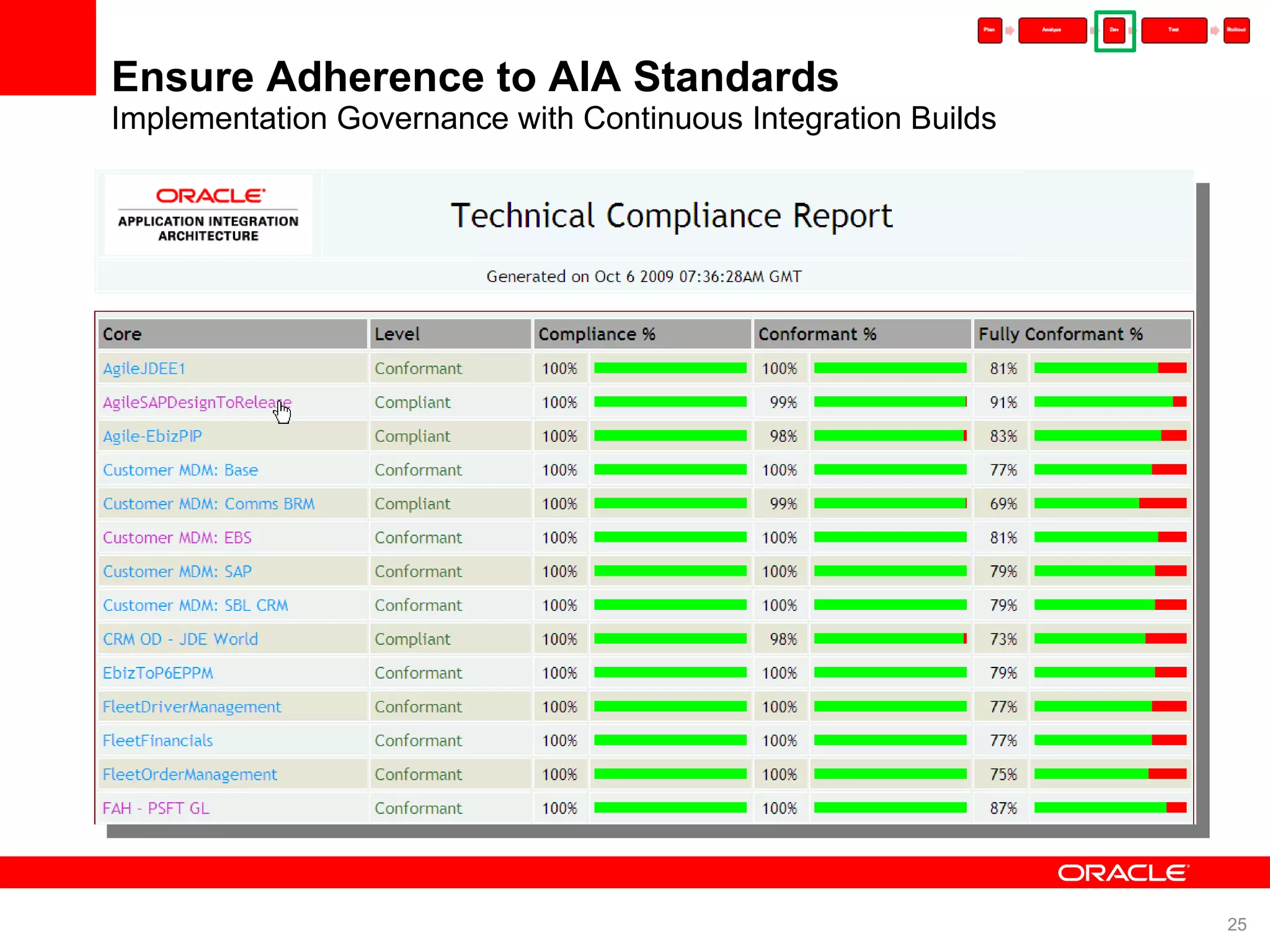Viewport: 1270px width, 952px height.
Task: Click the 'Ensure Adherence to AIA Standards' heading
Action: tap(475, 76)
